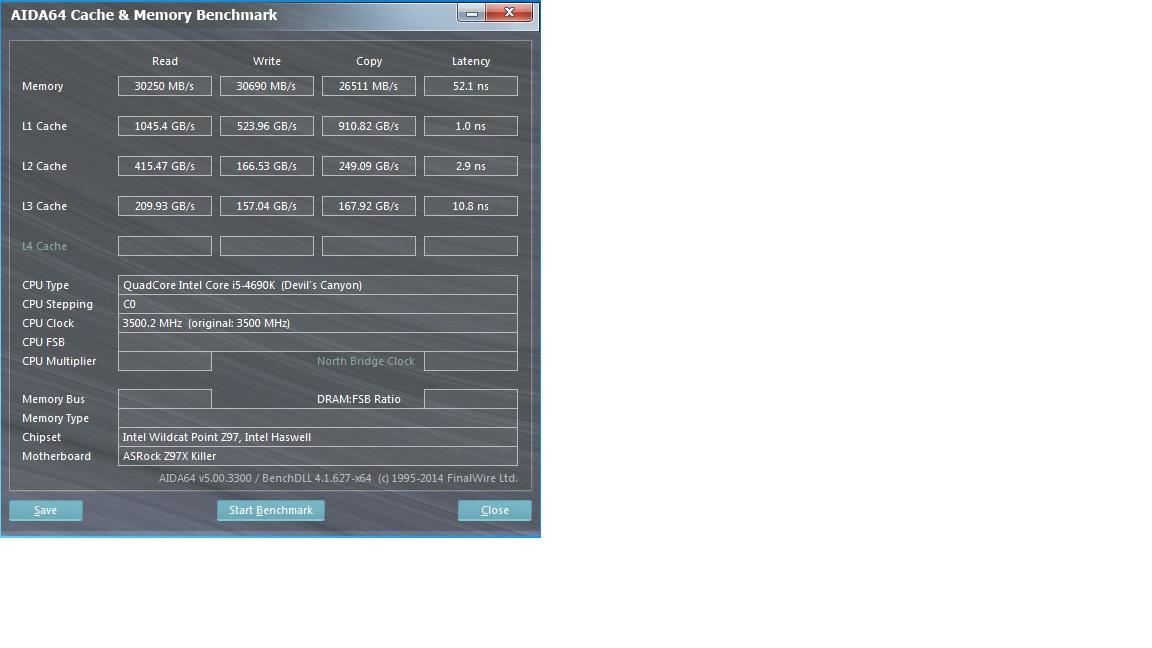The width and height of the screenshot is (1152, 648).
Task: Click the empty L4 Cache Read field
Action: [165, 246]
